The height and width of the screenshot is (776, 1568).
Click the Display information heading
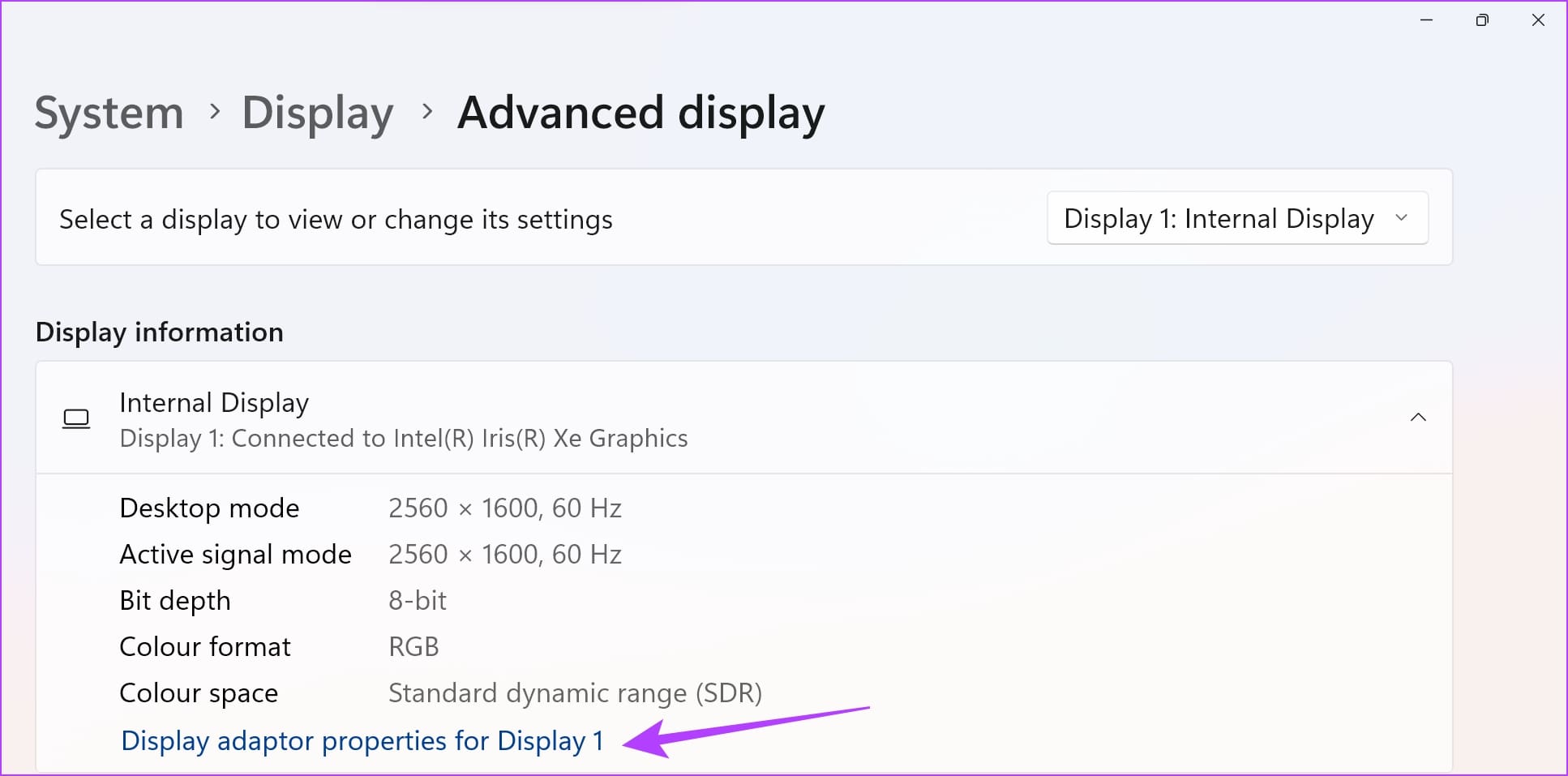[159, 332]
